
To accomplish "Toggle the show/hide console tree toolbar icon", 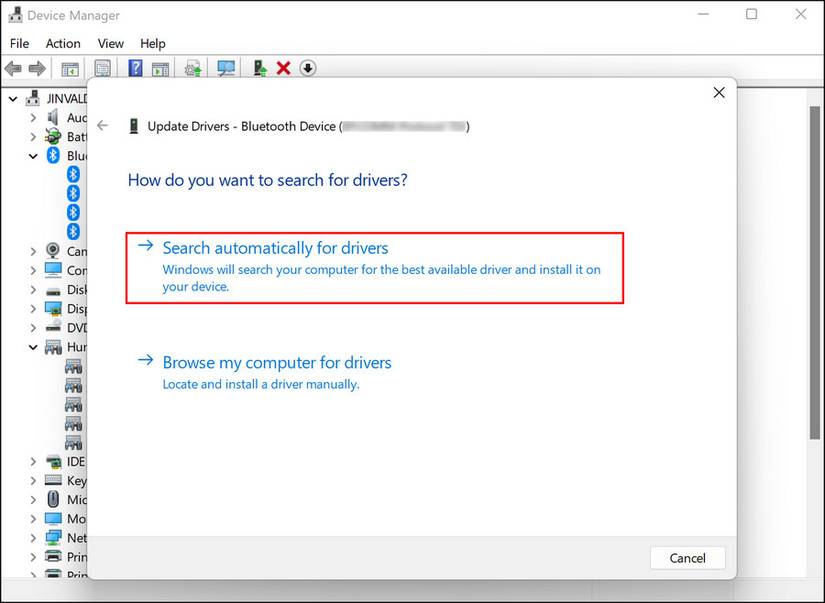I will click(70, 68).
